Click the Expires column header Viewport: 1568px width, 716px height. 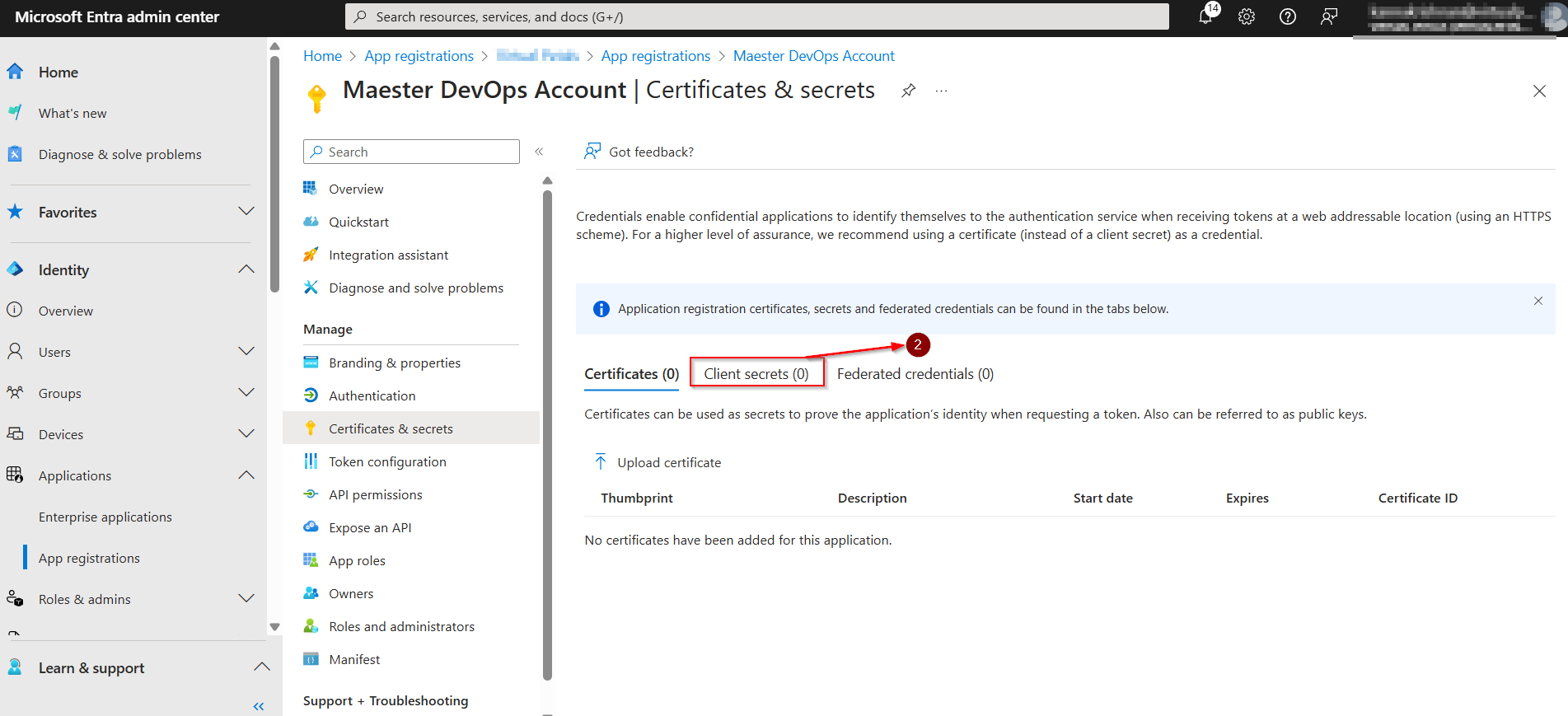pyautogui.click(x=1247, y=498)
